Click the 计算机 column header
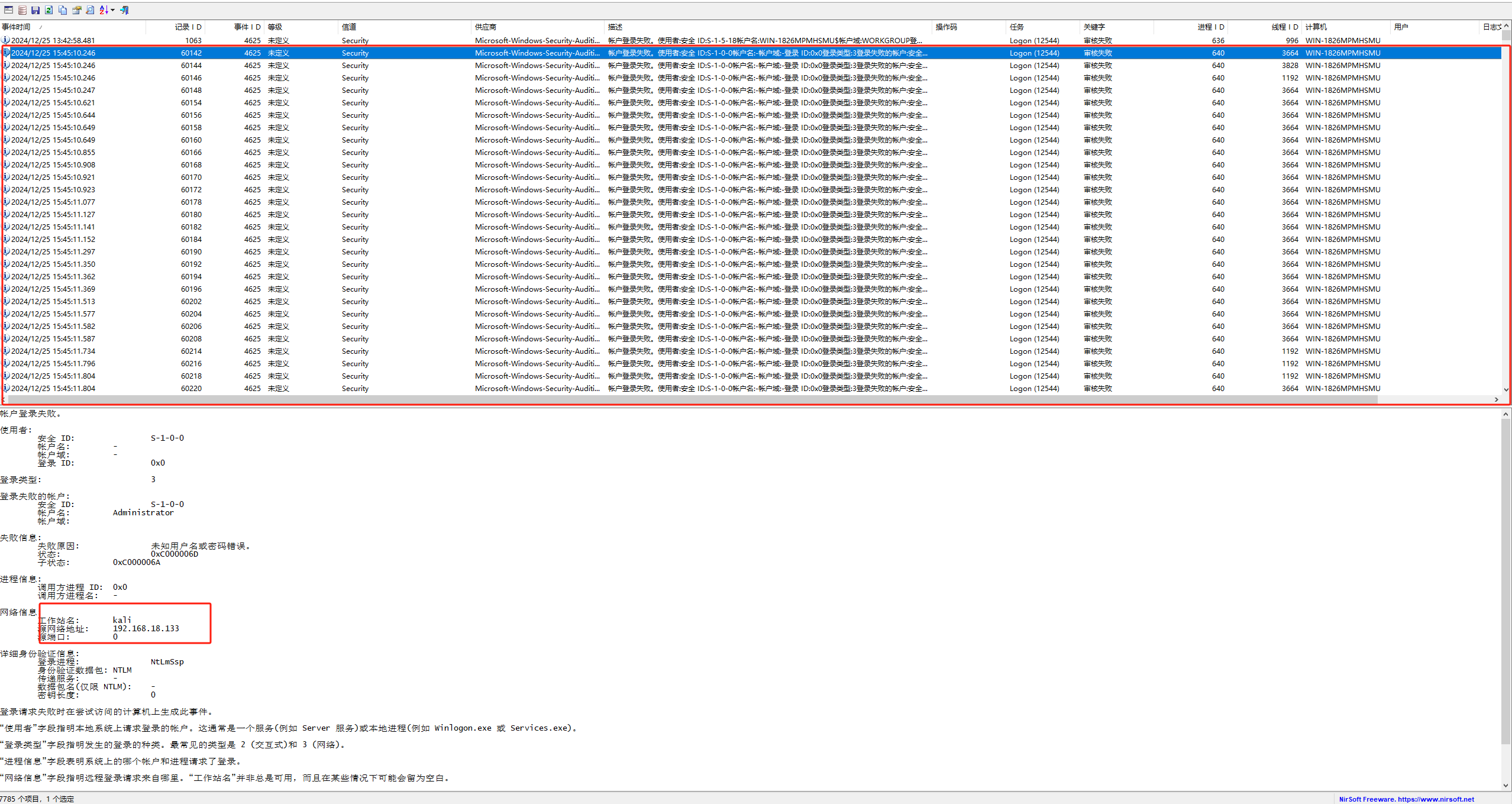 click(1316, 27)
